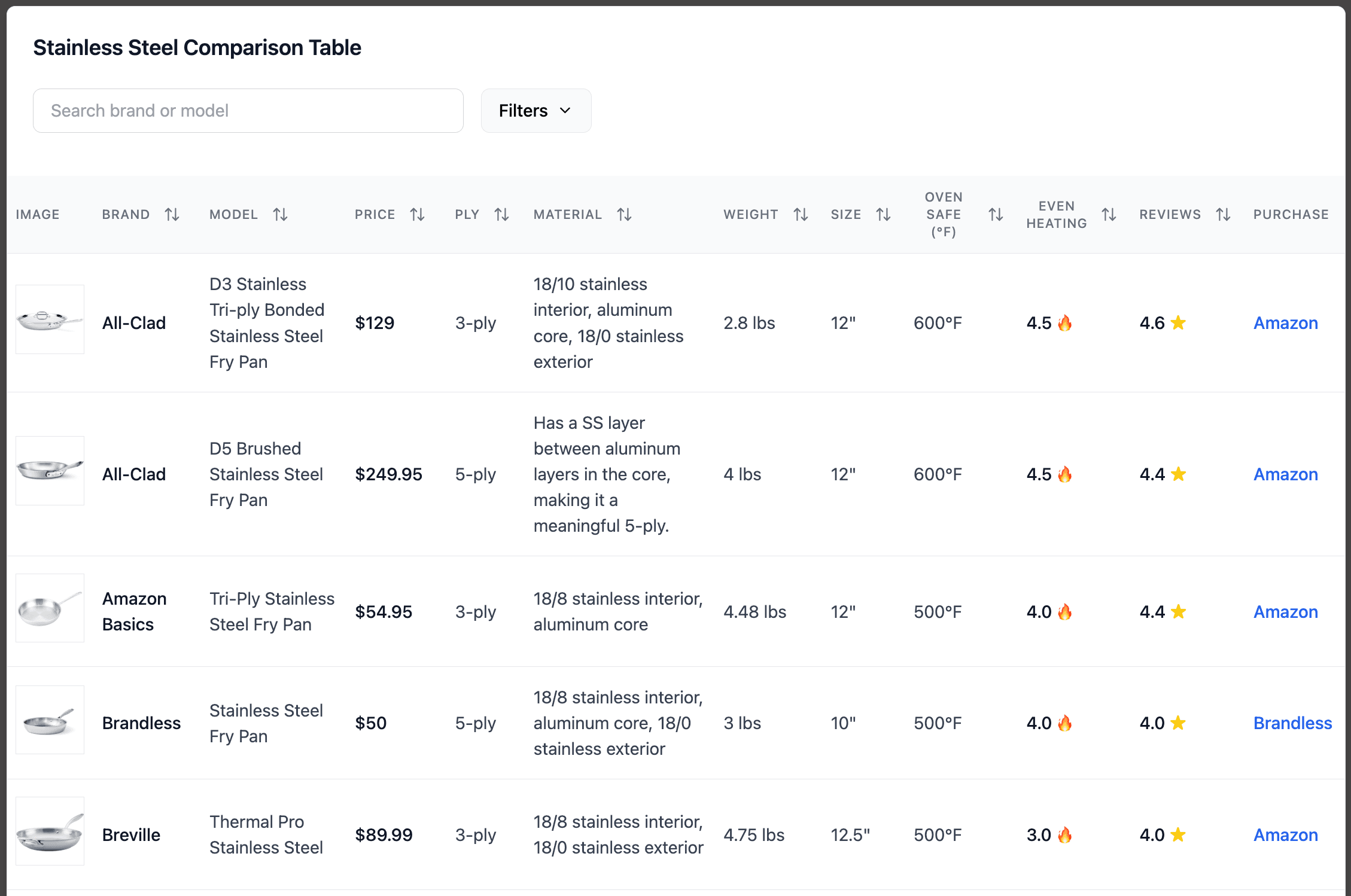This screenshot has width=1351, height=896.
Task: Click the star icon in the Breville row
Action: [x=1178, y=835]
